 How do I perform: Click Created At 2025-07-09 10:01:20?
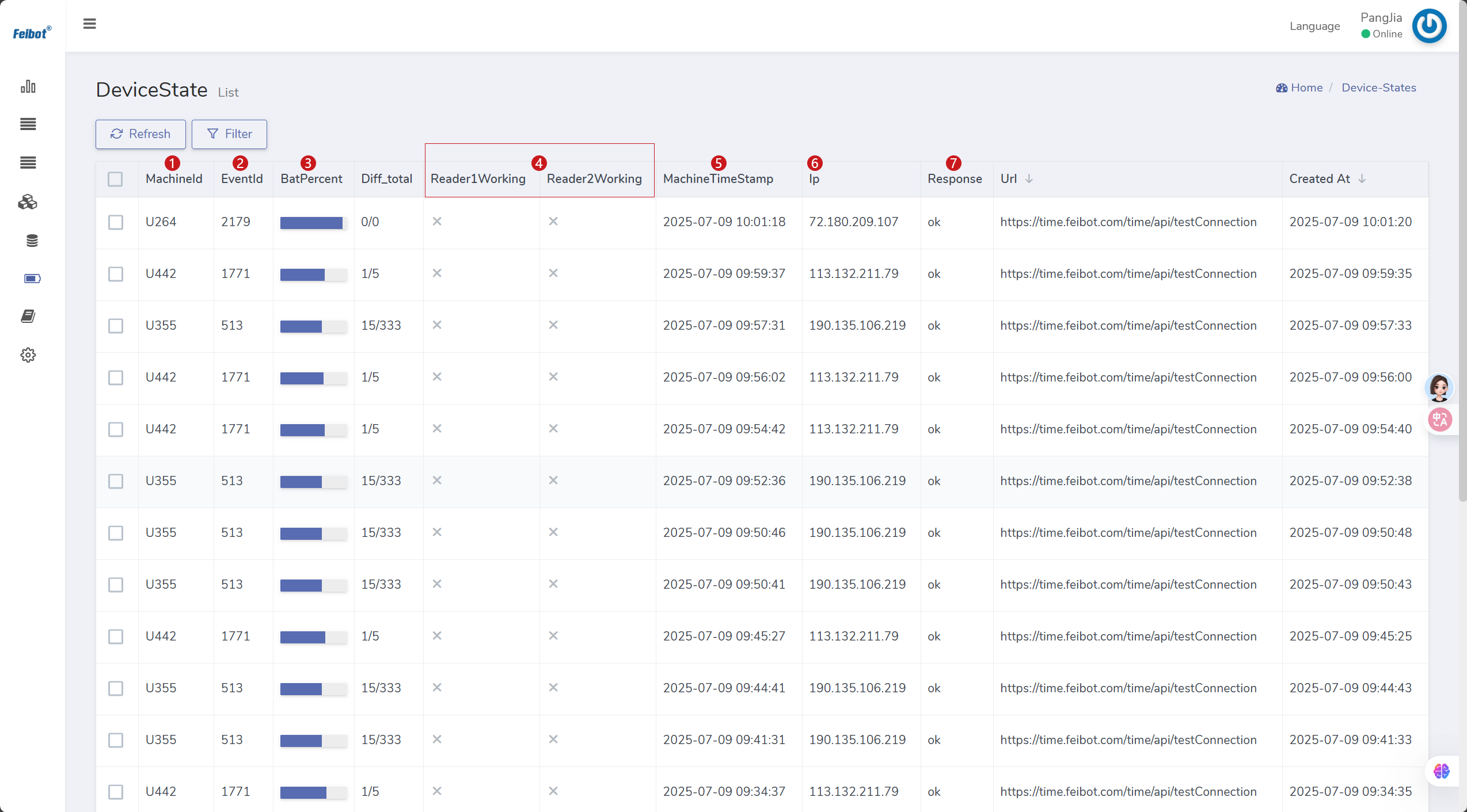tap(1351, 222)
